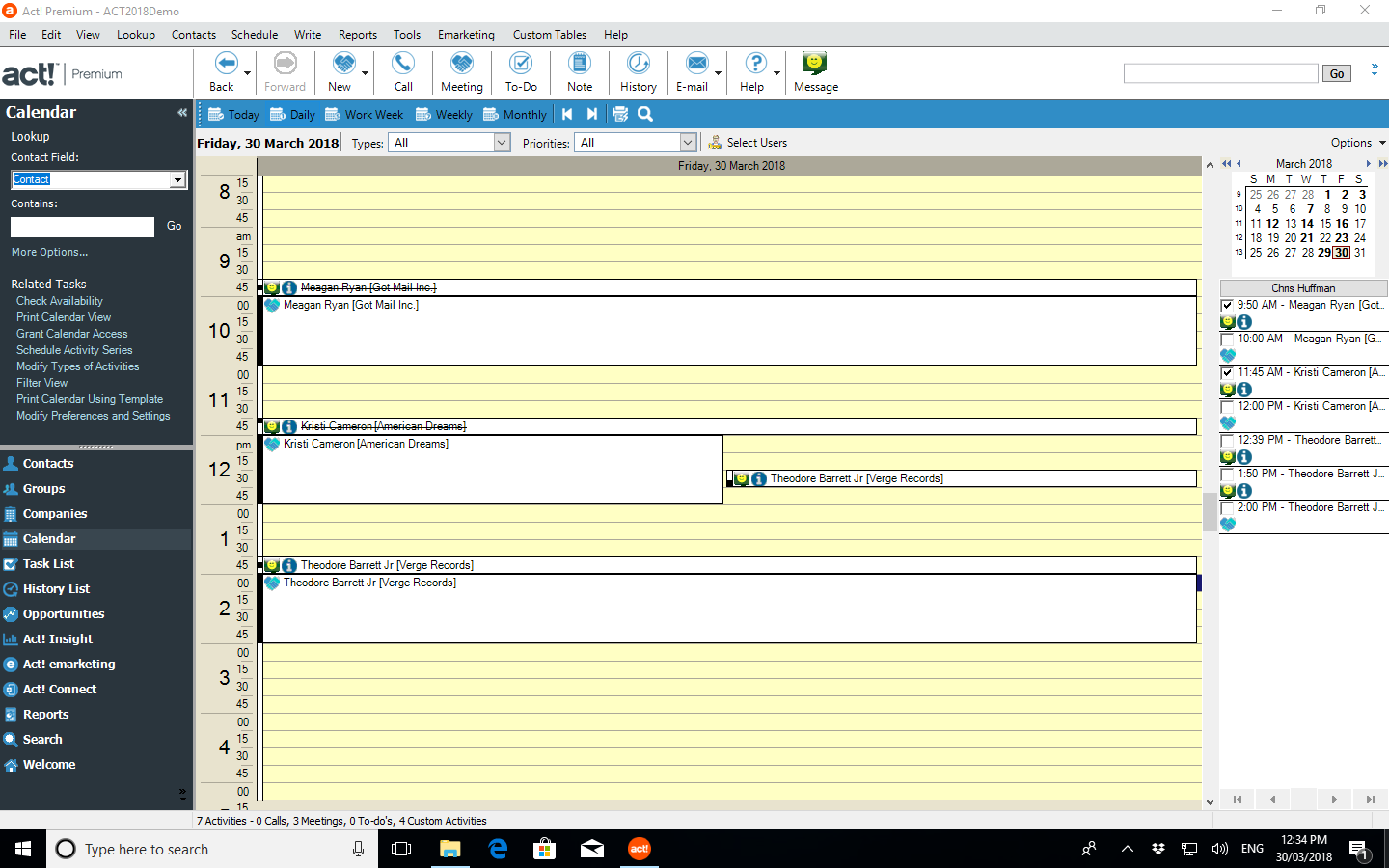The image size is (1389, 868).
Task: Open the Schedule menu
Action: point(255,35)
